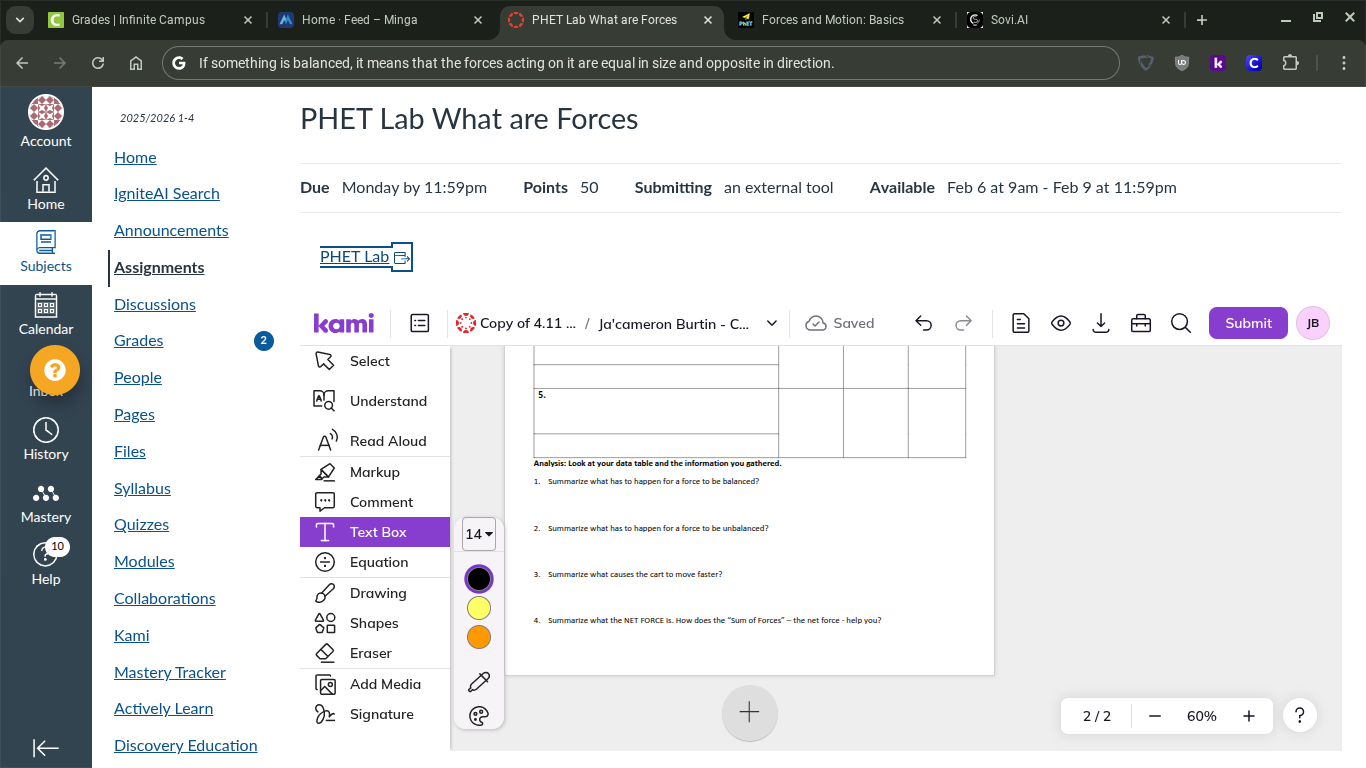
Task: Open the Sovi.AI browser tab
Action: click(x=1010, y=19)
